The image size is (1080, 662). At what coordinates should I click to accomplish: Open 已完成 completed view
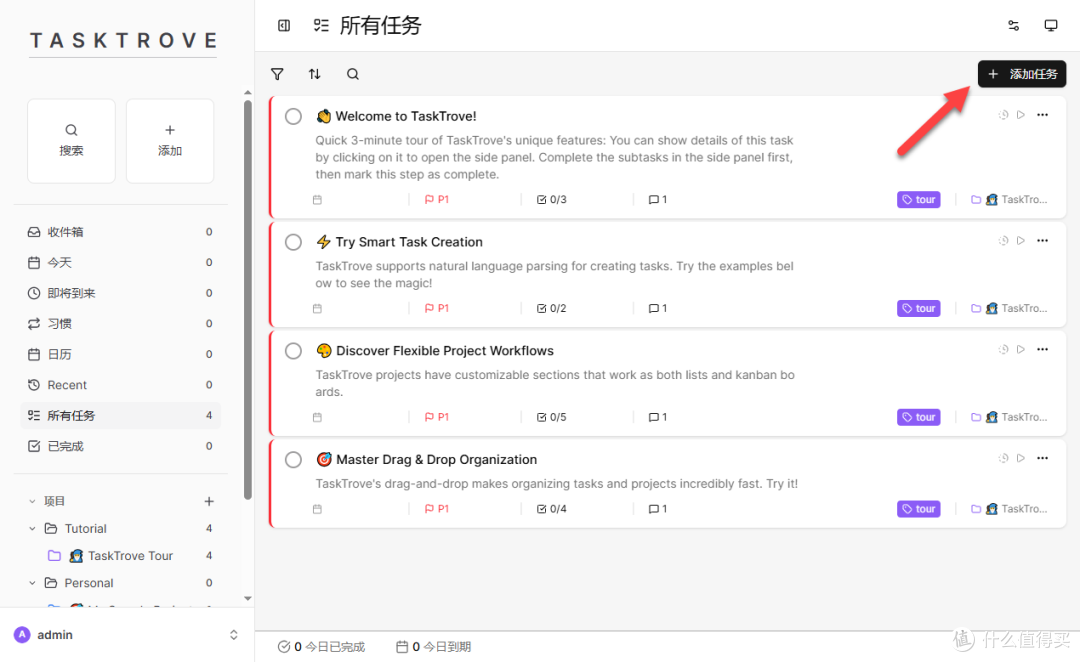[x=121, y=446]
